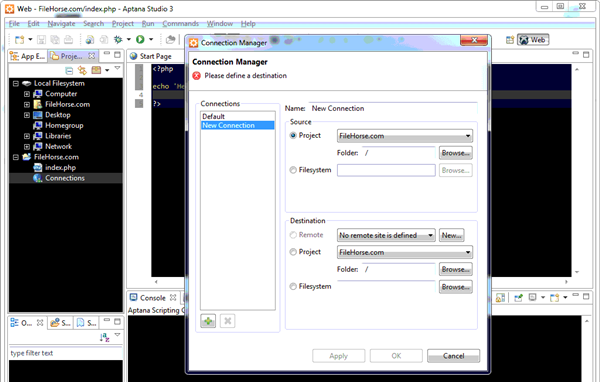
Task: Click the Save toolbar icon
Action: [41, 39]
